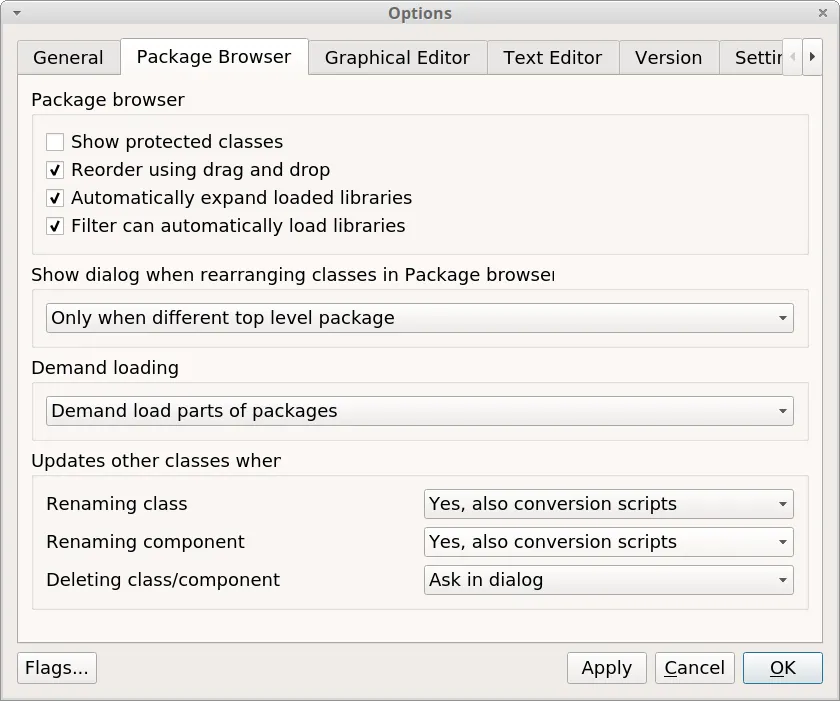
Task: Switch to the General tab
Action: 68,58
